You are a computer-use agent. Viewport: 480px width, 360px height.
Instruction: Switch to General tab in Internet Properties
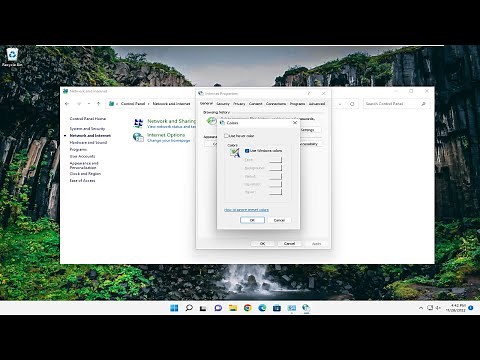[206, 104]
